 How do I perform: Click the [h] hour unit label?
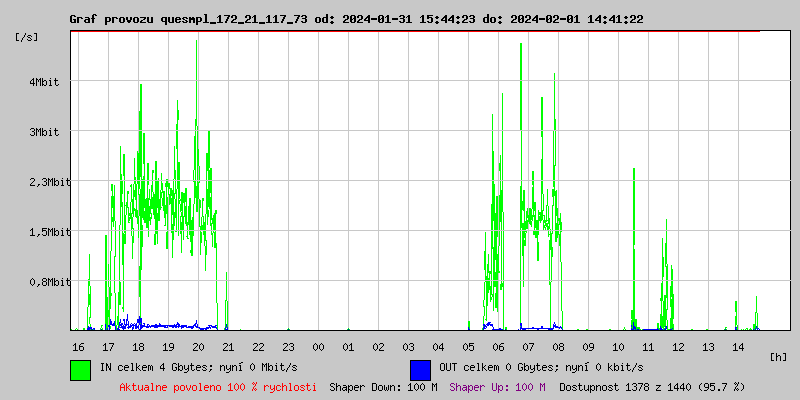(779, 356)
